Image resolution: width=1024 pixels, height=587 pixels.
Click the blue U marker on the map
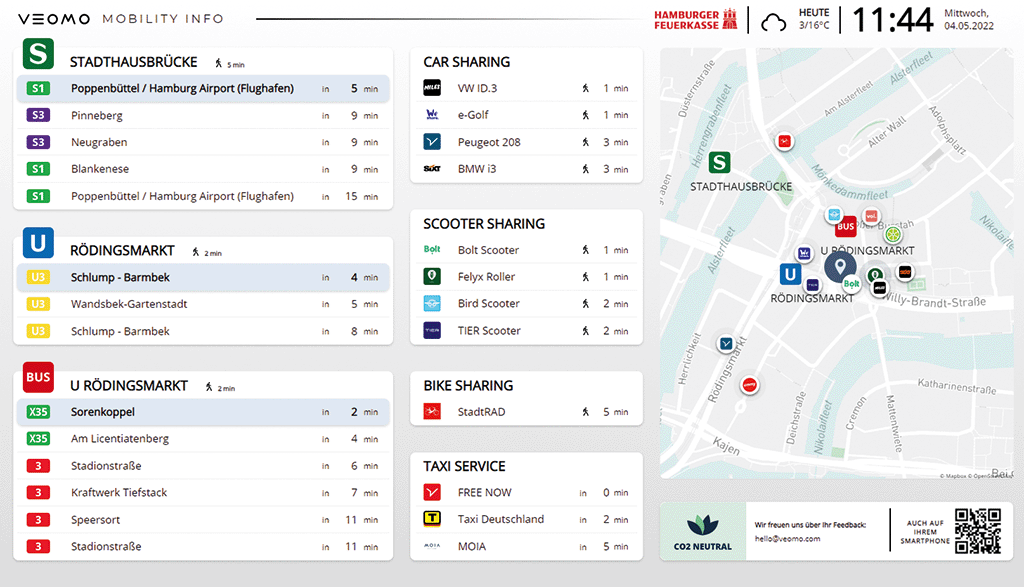(x=790, y=274)
